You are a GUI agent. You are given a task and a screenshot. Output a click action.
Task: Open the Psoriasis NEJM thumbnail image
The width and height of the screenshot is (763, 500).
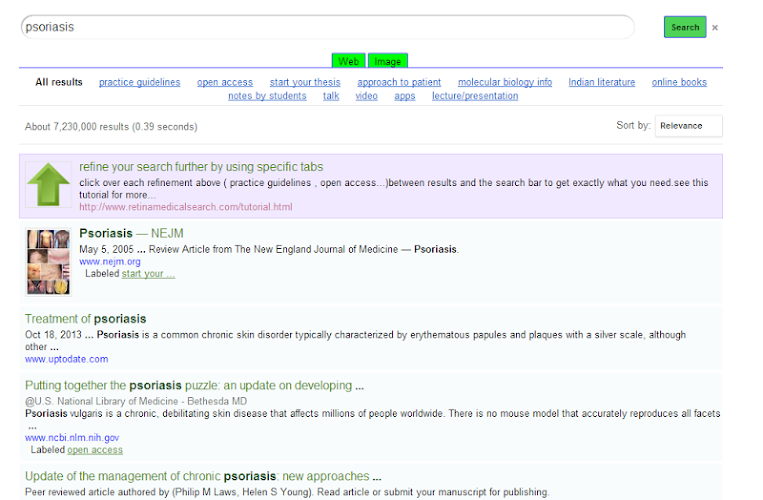pos(48,261)
